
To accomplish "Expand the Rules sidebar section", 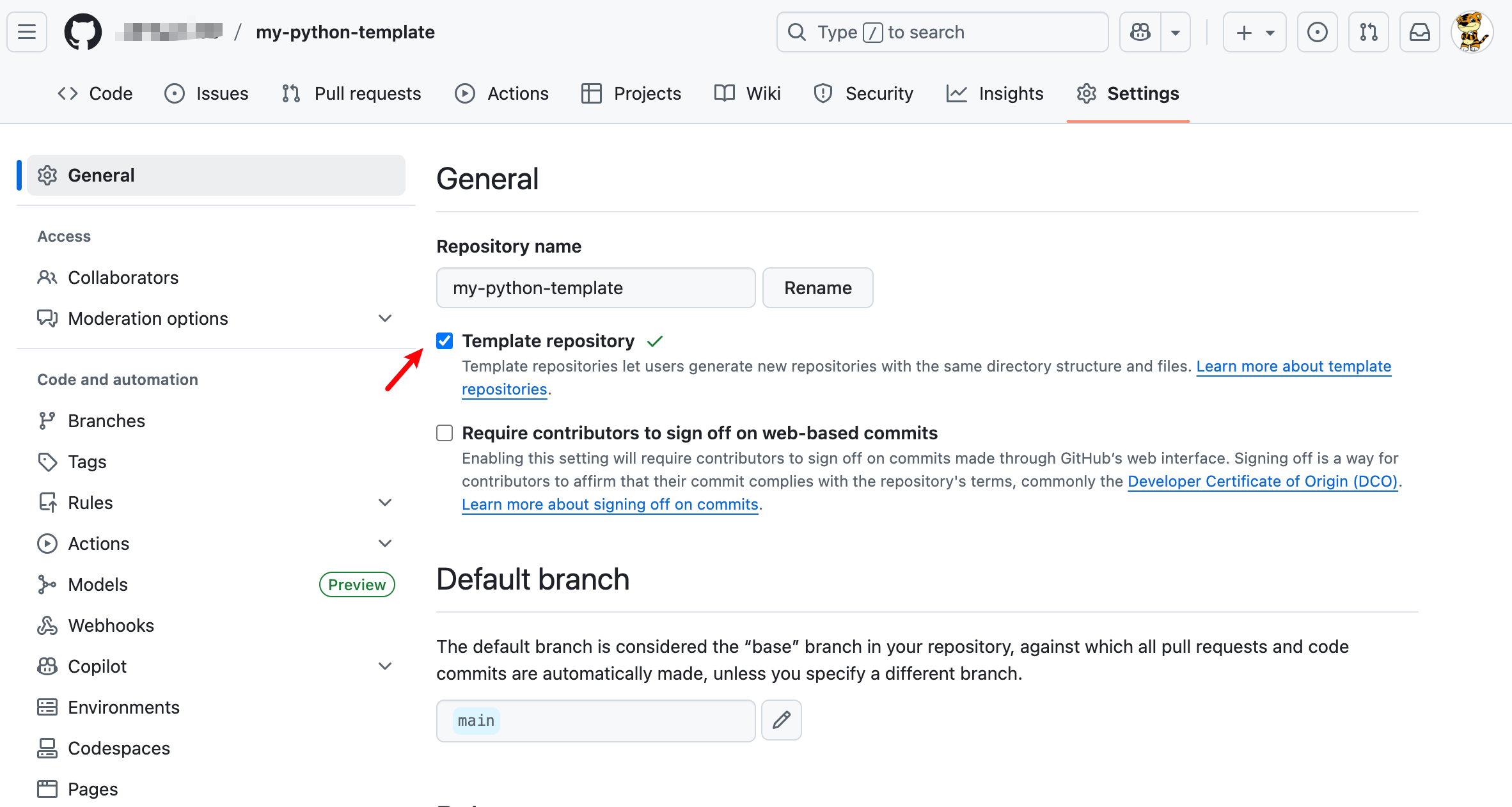I will (384, 503).
